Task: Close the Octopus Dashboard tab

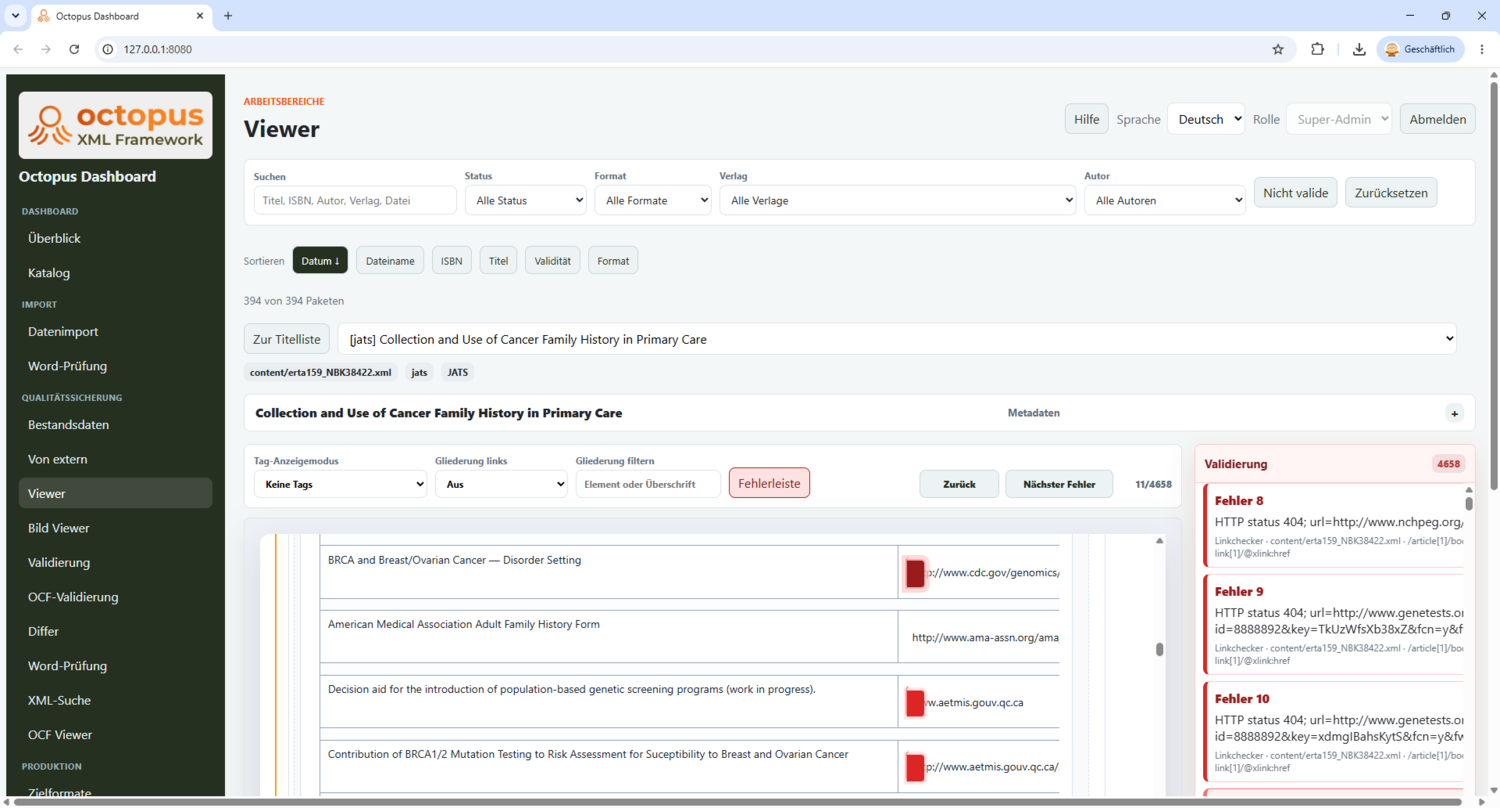Action: [200, 16]
